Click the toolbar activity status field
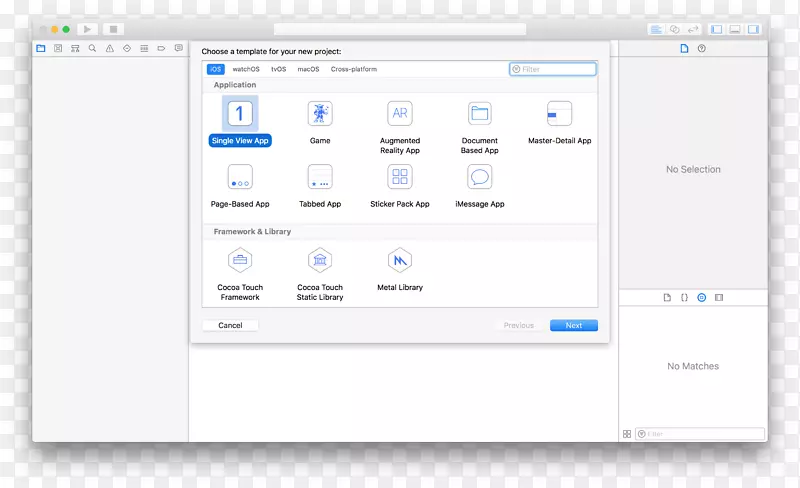800x488 pixels. click(x=400, y=29)
